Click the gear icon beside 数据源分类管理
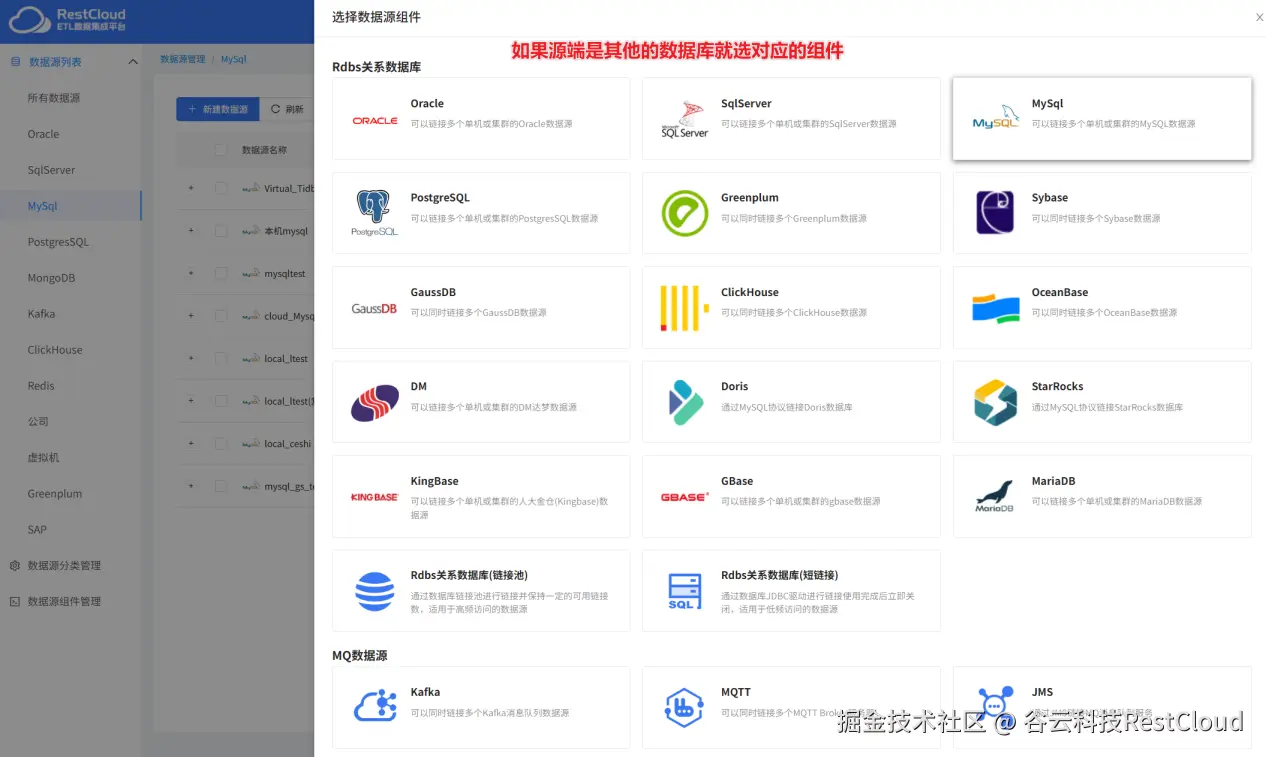Image resolution: width=1266 pixels, height=757 pixels. 15,566
